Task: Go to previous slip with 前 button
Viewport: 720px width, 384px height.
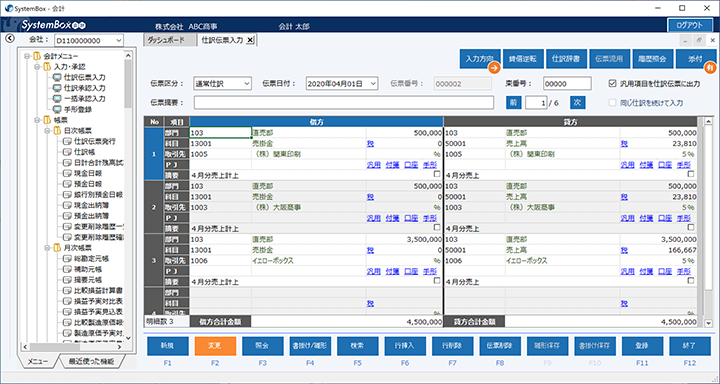Action: tap(513, 102)
